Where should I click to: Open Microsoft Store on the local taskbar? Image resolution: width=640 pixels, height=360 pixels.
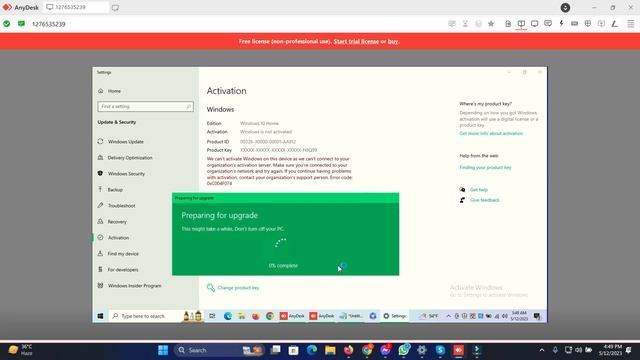click(293, 350)
